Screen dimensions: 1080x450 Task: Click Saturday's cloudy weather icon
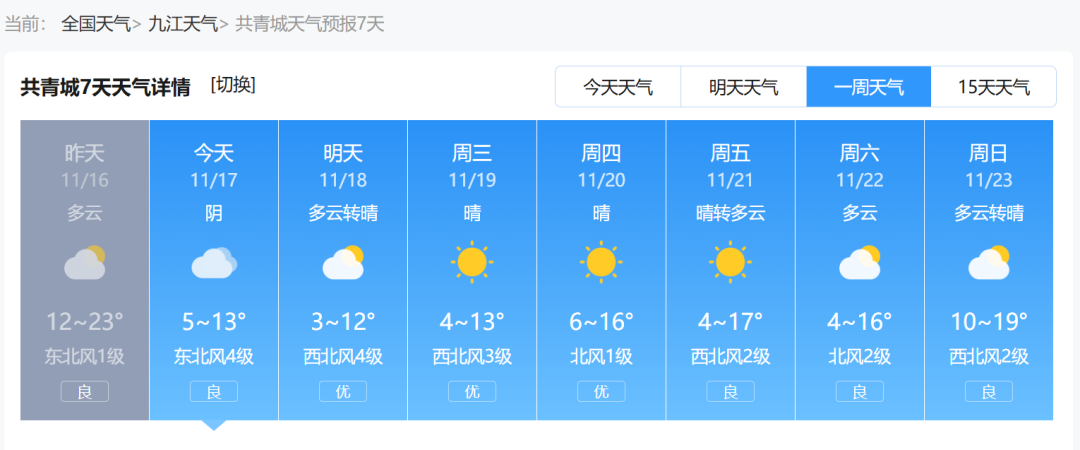coord(859,262)
